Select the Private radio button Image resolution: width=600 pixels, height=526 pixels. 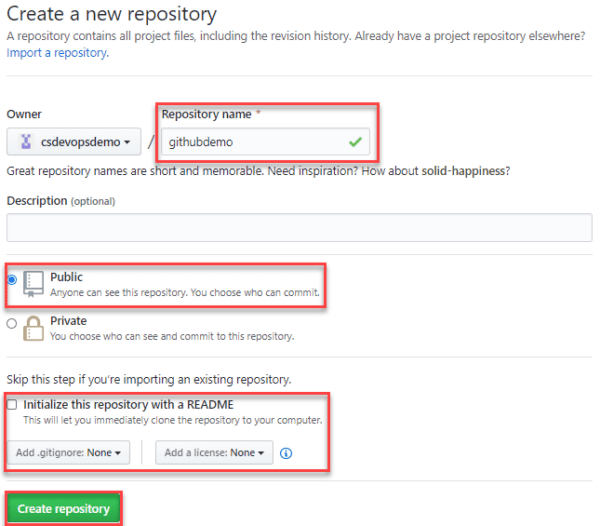11,323
